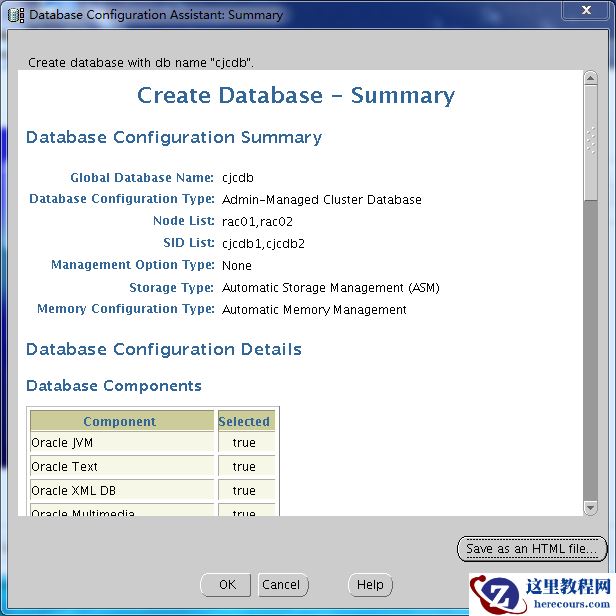Click the scrollbar up arrow
The height and width of the screenshot is (616, 616).
tap(590, 78)
